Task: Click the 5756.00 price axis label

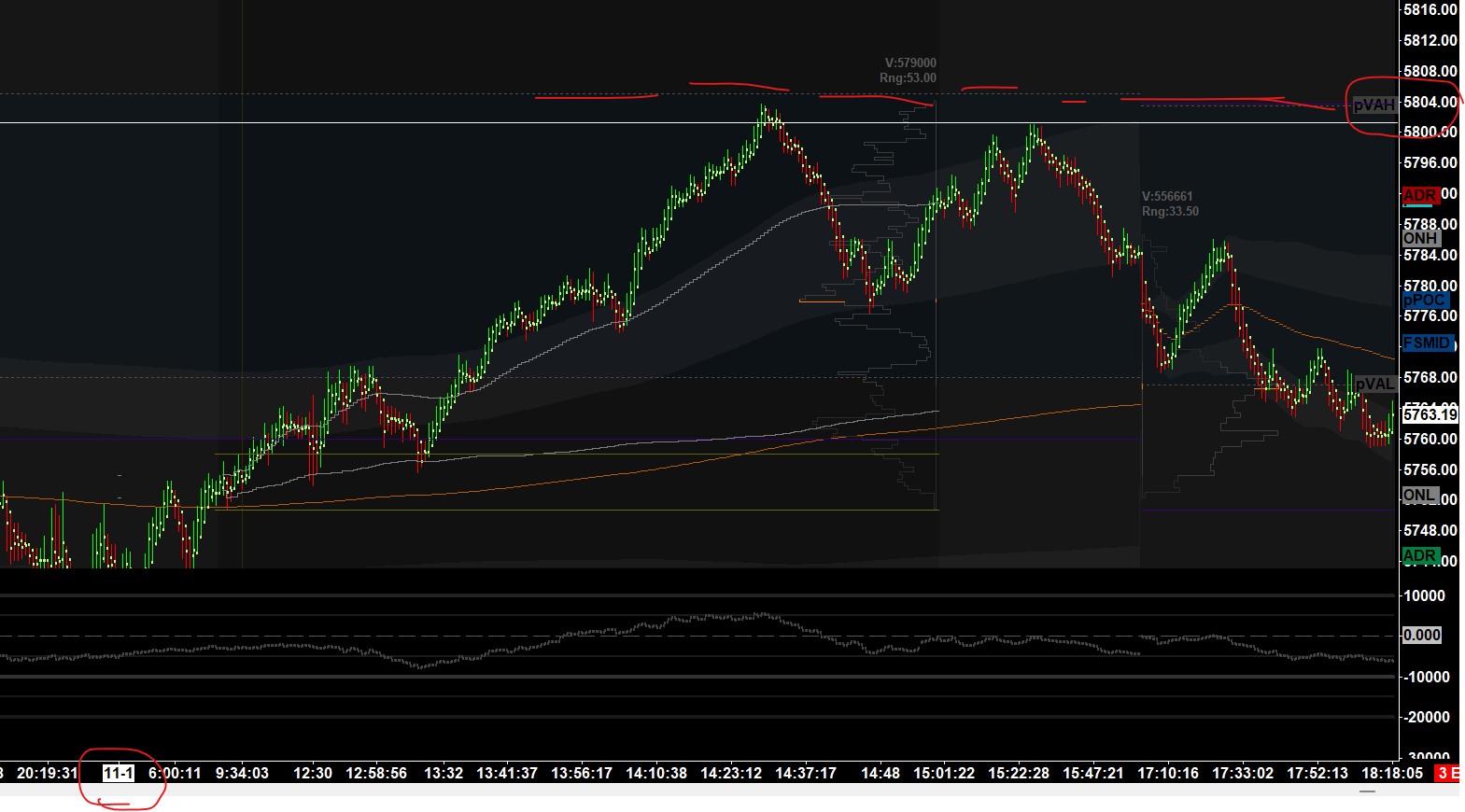Action: pyautogui.click(x=1430, y=469)
